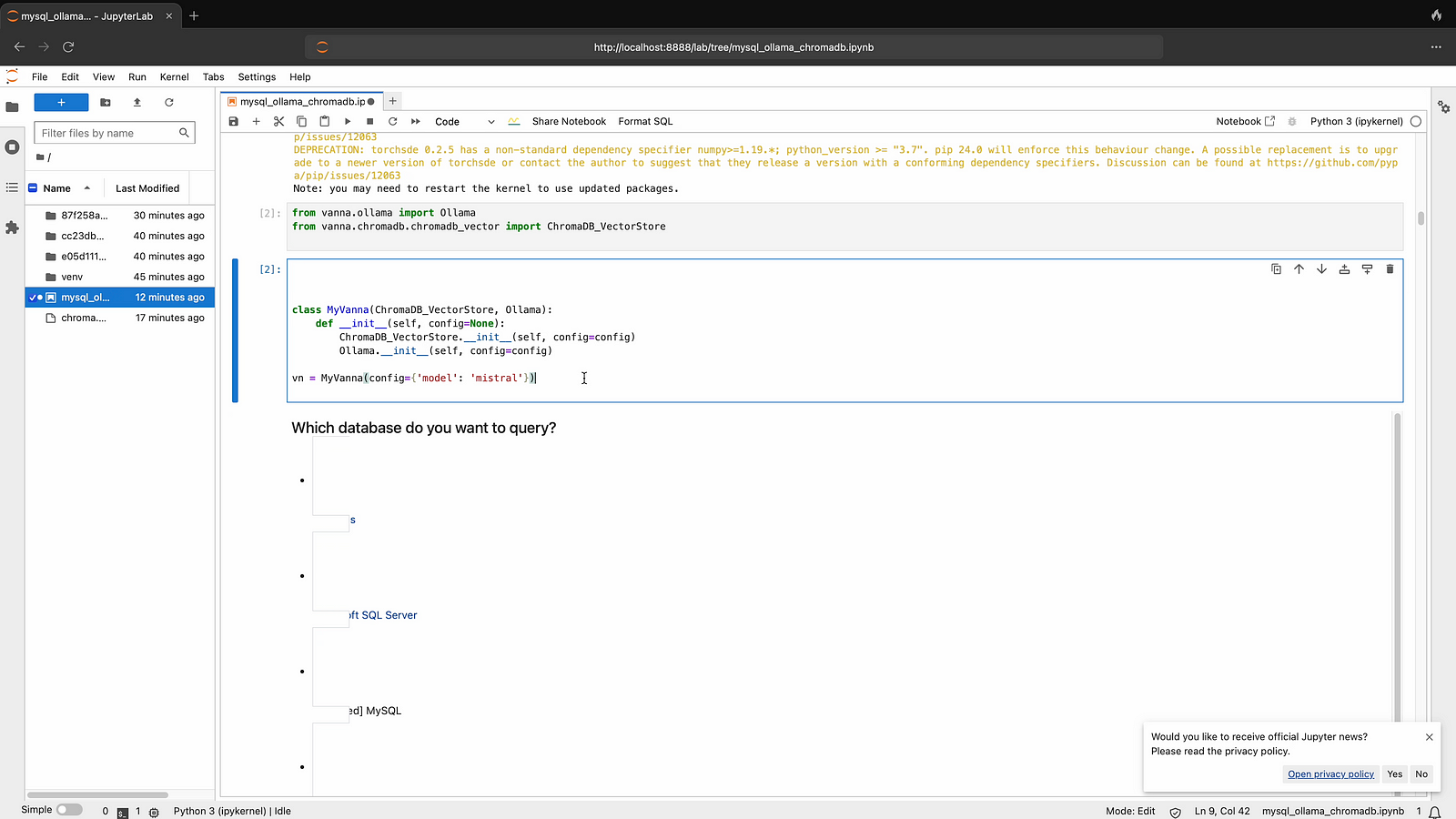Move the active cell up
The image size is (1456, 819).
[1299, 269]
